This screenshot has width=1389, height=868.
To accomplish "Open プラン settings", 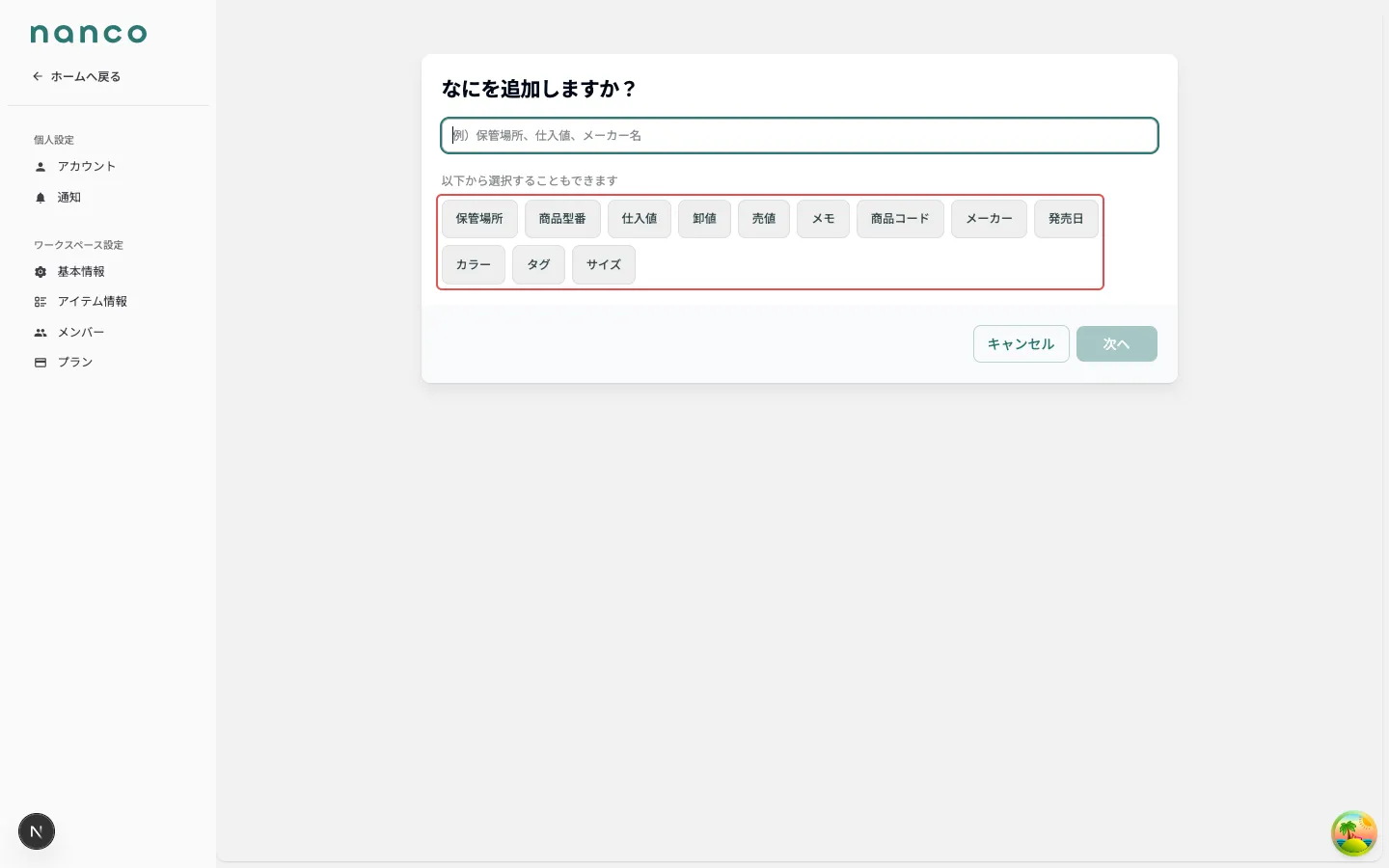I will click(75, 363).
